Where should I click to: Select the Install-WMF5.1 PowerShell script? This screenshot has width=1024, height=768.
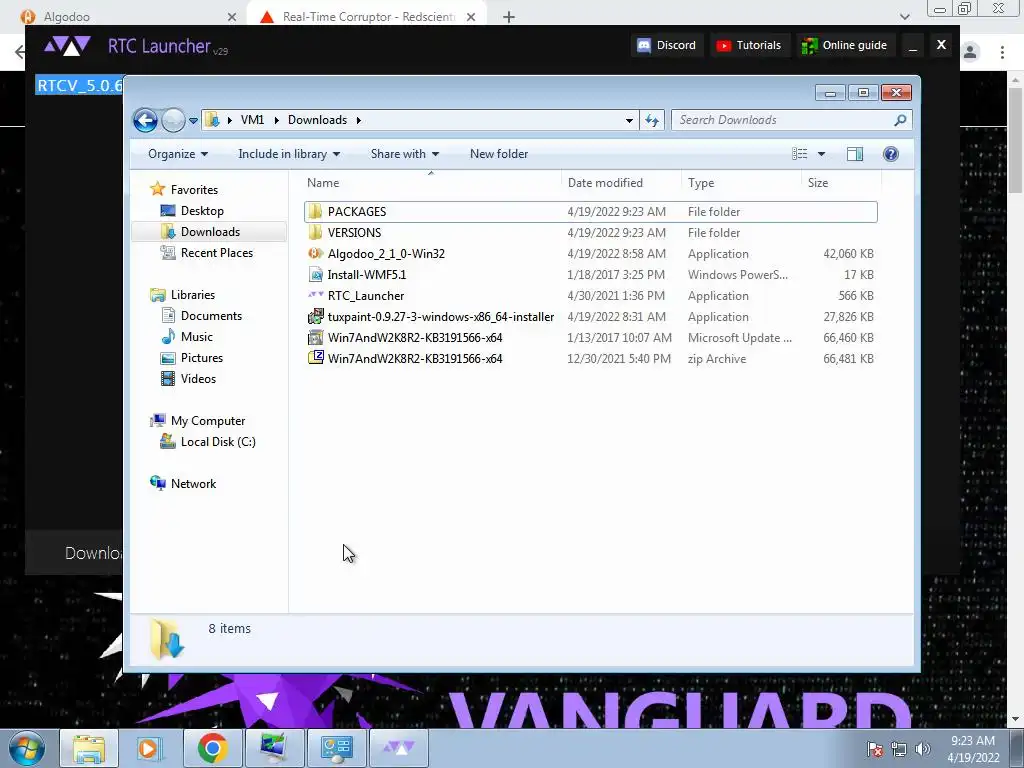[x=590, y=274]
